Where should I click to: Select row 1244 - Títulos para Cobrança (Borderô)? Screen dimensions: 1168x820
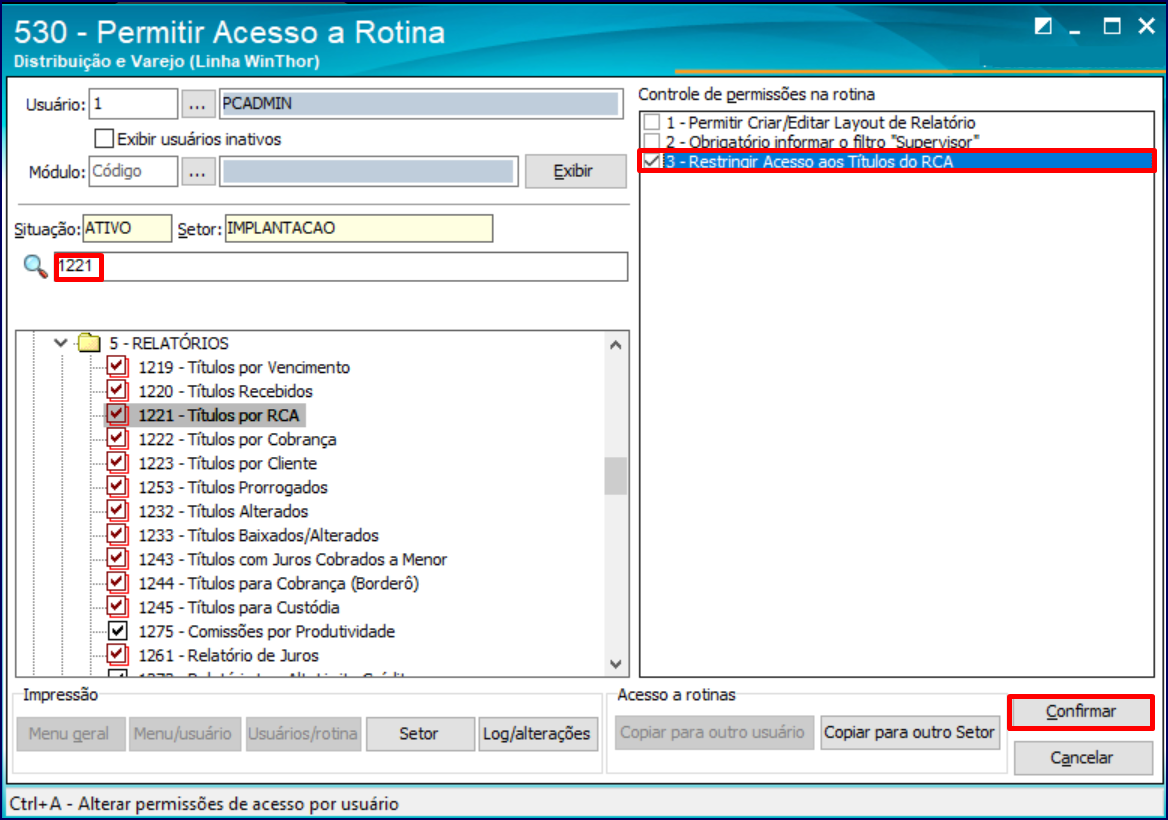279,583
